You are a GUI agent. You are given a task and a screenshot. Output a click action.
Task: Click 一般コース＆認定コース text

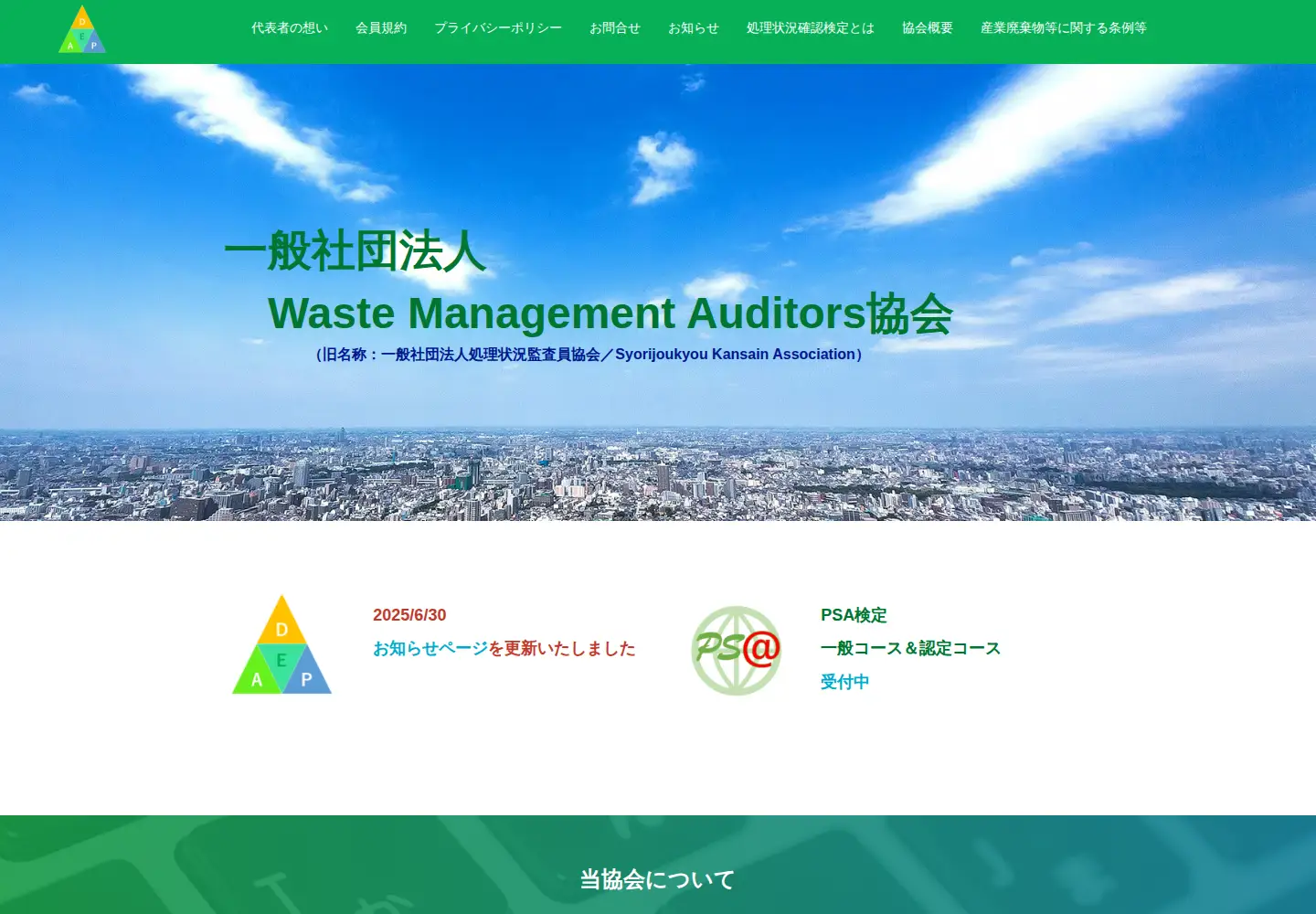tap(910, 649)
